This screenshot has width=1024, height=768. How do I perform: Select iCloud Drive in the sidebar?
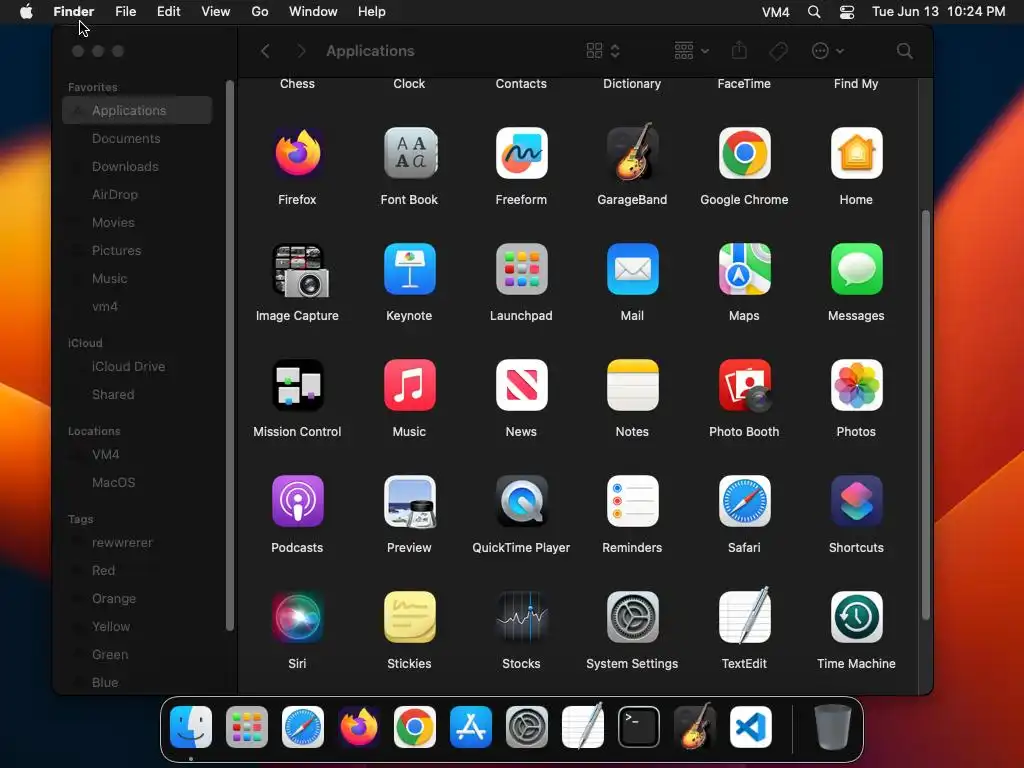pos(137,367)
